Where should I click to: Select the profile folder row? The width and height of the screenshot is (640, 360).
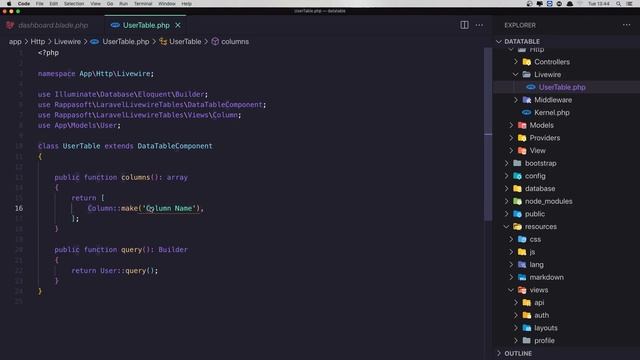(x=567, y=340)
